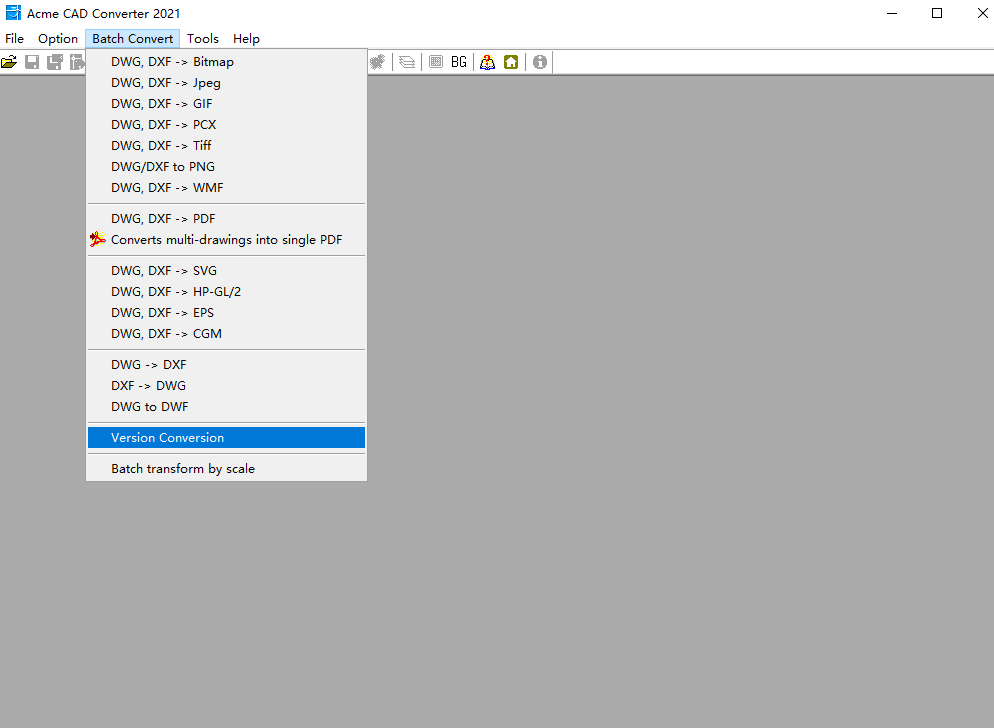Viewport: 994px width, 728px height.
Task: Select DWG, DXF -> PDF
Action: pos(226,218)
